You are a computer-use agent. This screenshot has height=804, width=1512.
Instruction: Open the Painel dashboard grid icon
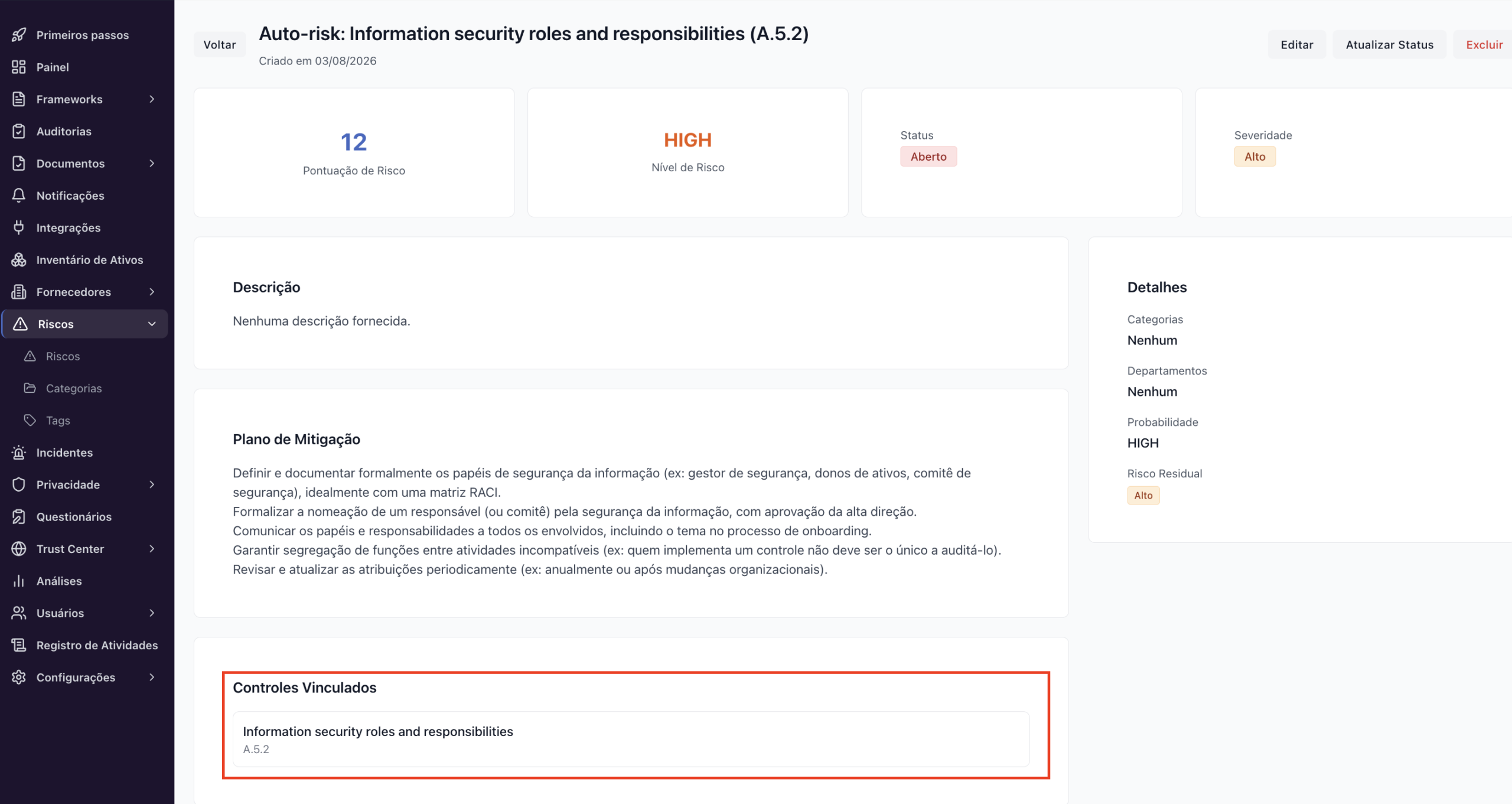click(x=19, y=67)
